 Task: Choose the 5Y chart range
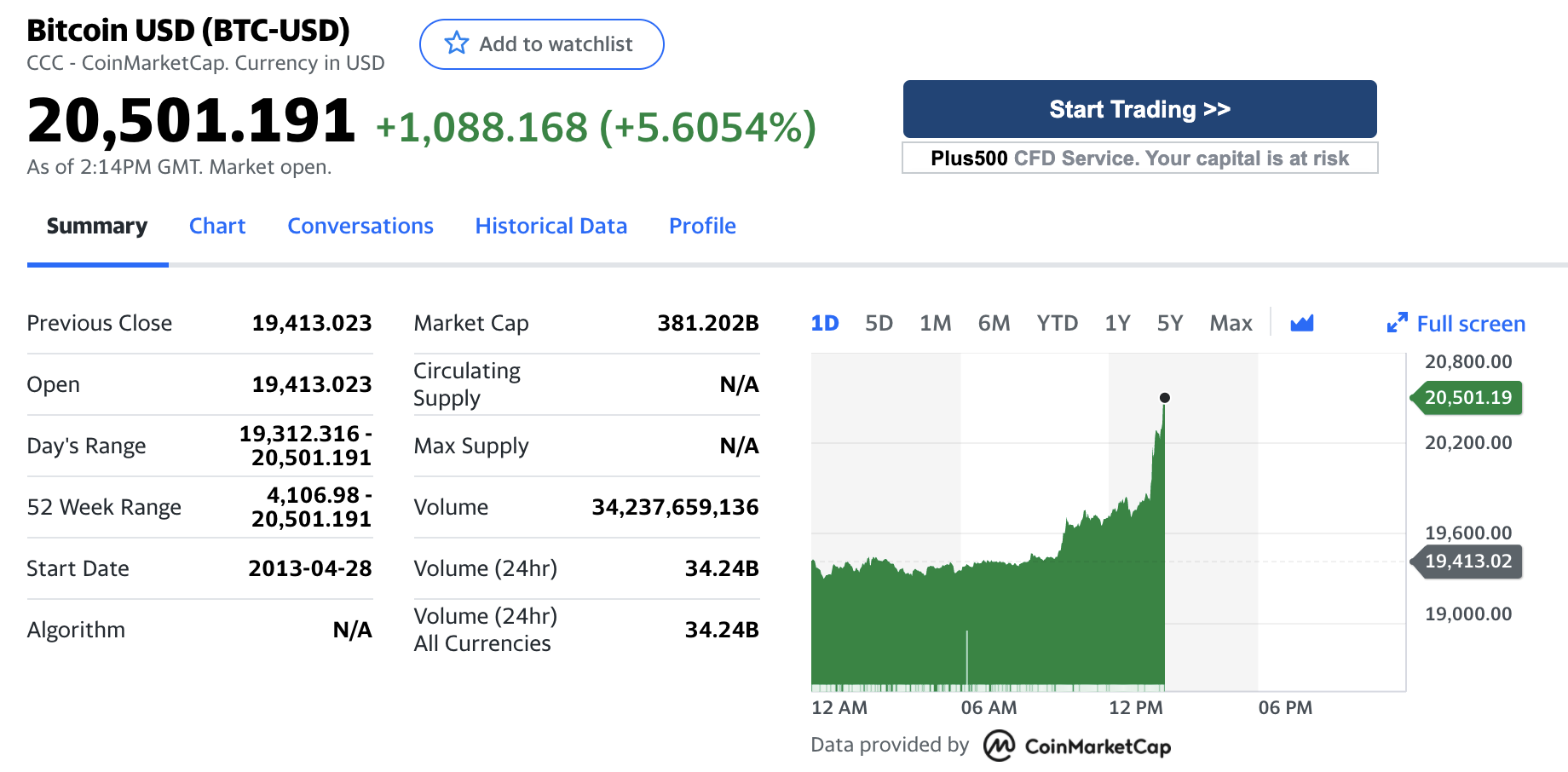[1169, 323]
